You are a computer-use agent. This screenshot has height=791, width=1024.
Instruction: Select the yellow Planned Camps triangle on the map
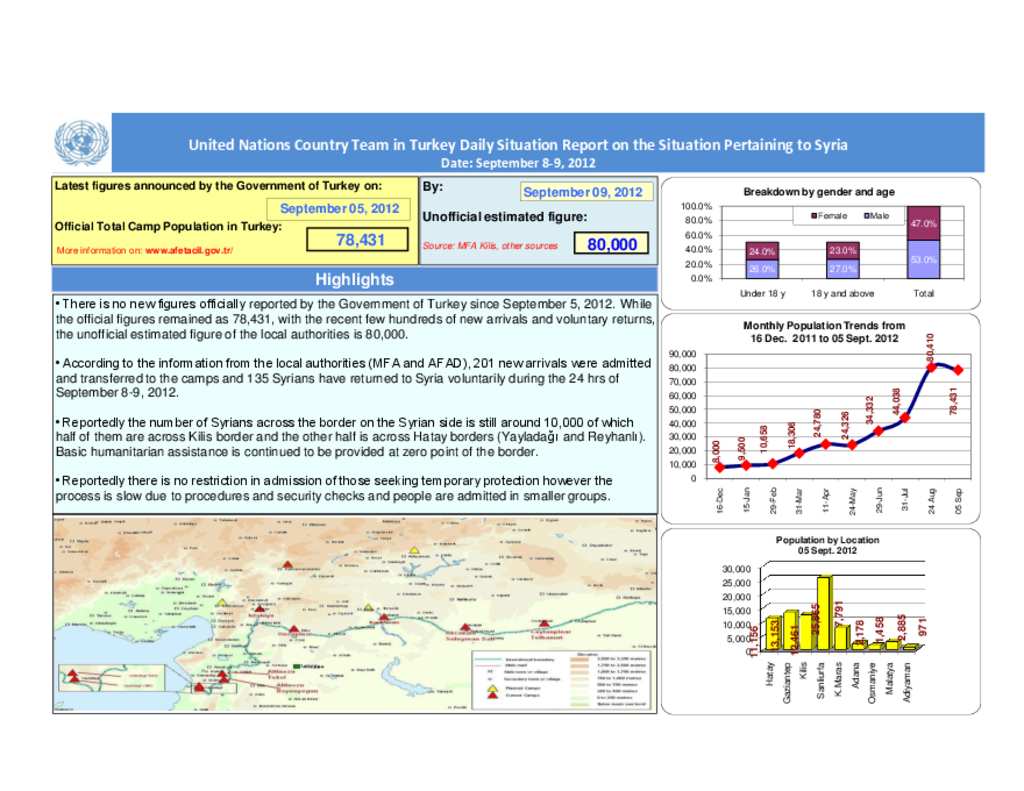(x=414, y=549)
